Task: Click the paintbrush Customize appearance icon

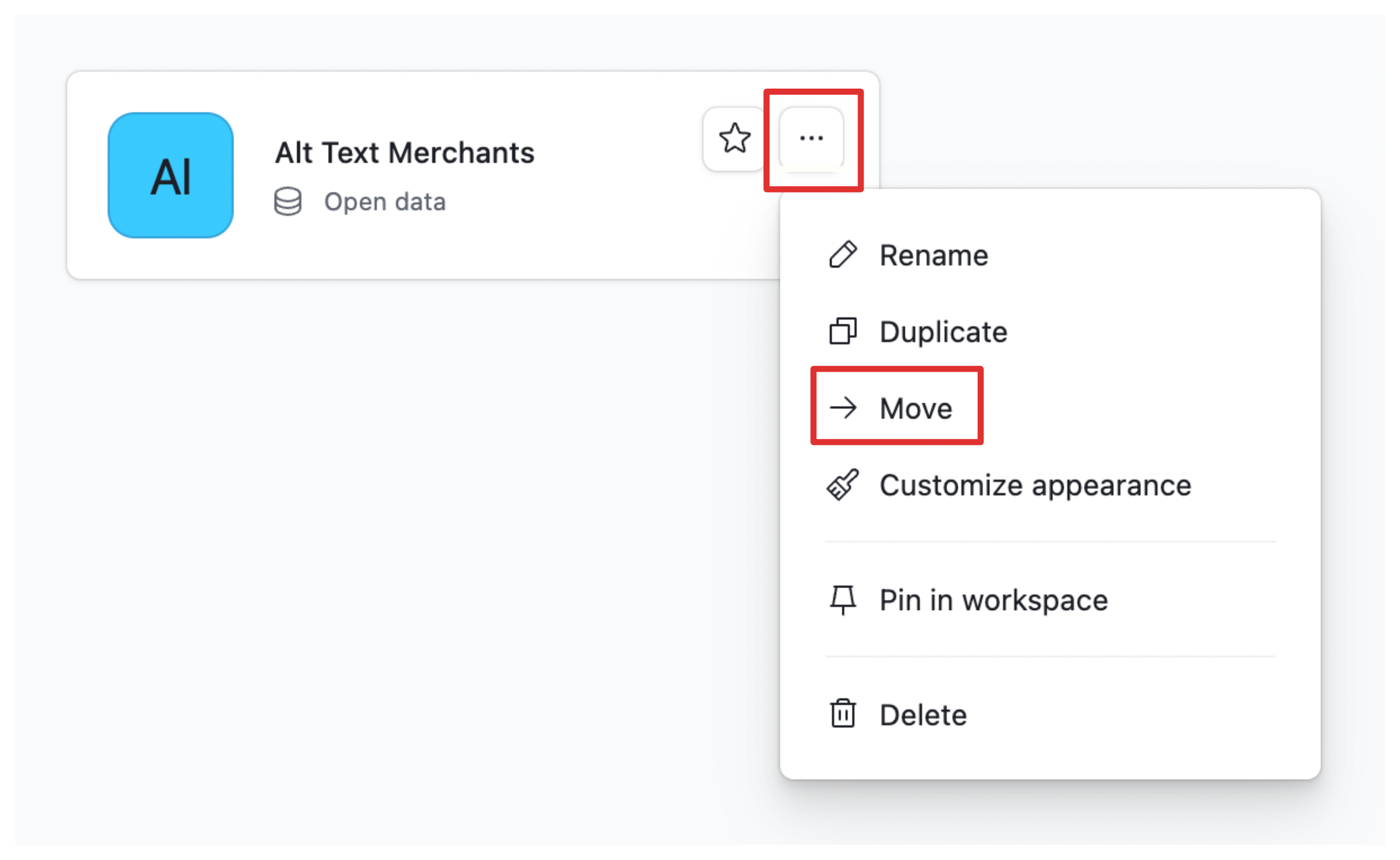Action: pyautogui.click(x=842, y=485)
